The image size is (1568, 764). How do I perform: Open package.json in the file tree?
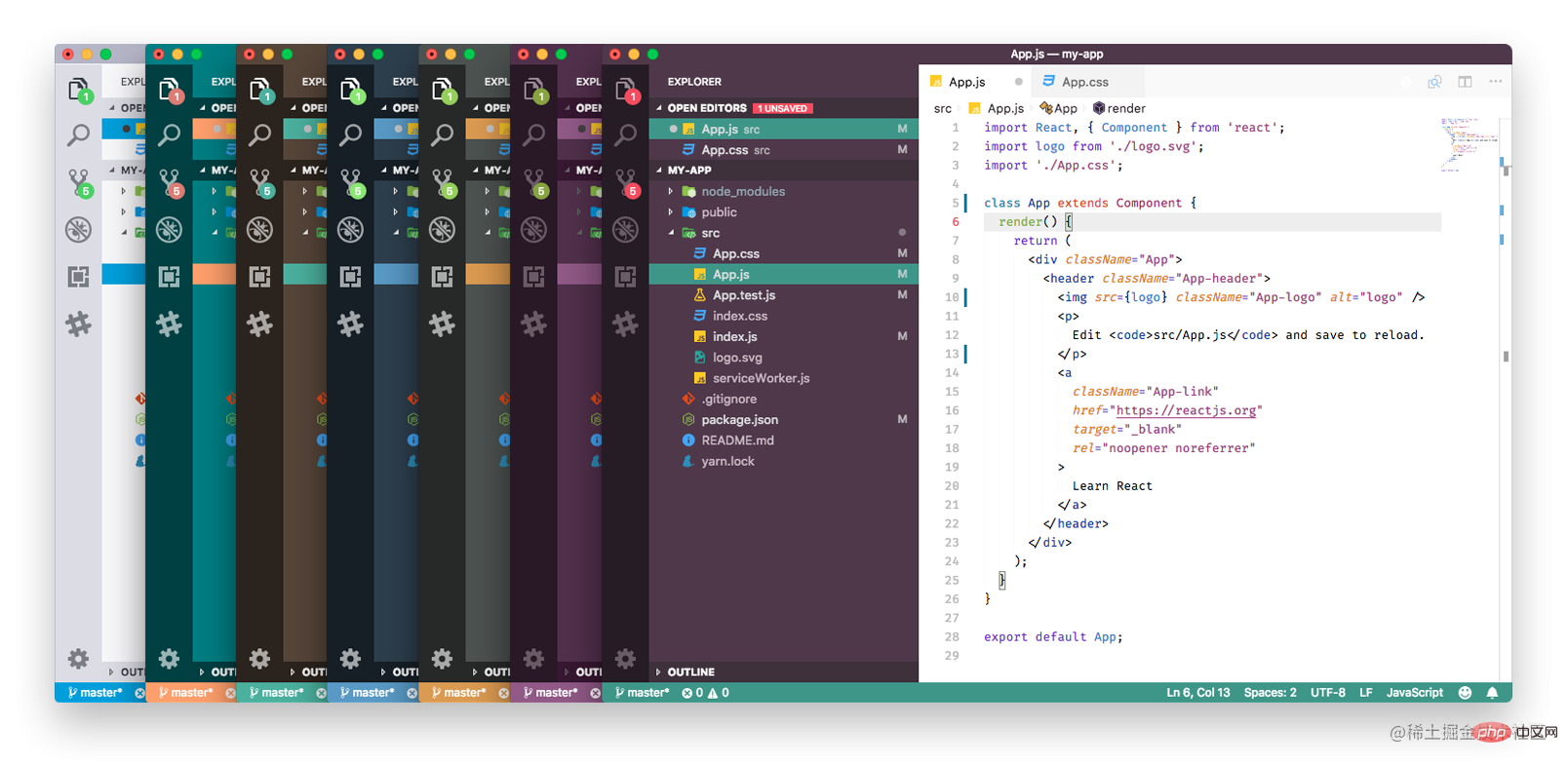point(739,420)
